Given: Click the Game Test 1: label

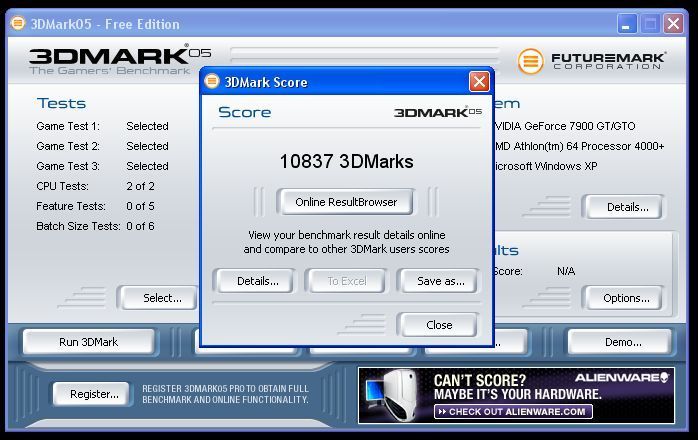Looking at the screenshot, I should [68, 126].
